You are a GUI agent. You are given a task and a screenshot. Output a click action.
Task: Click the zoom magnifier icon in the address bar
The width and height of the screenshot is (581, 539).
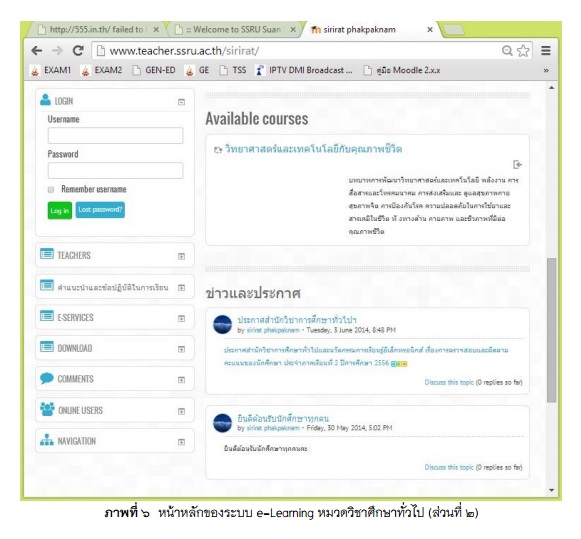click(x=507, y=50)
